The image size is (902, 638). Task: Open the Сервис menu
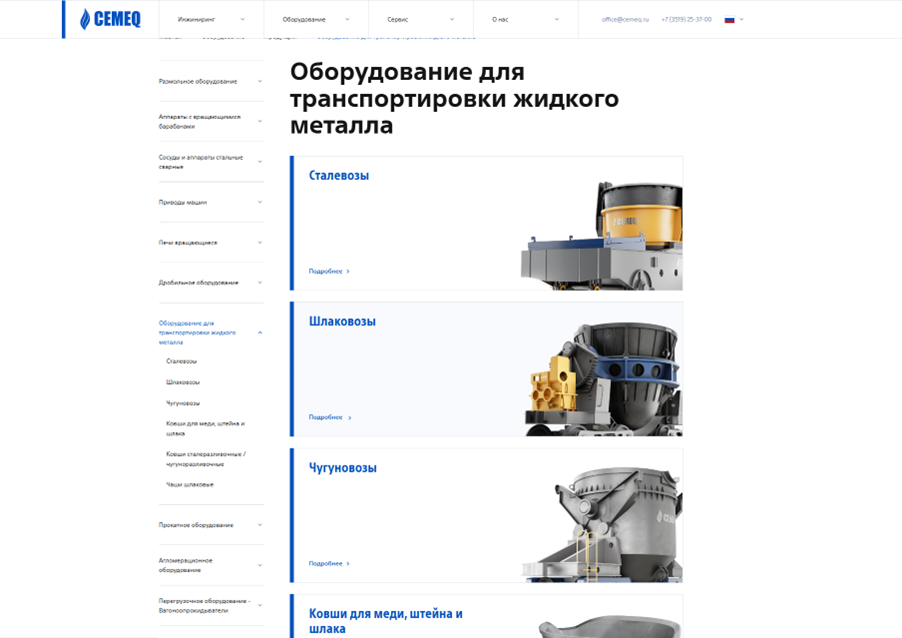click(421, 20)
